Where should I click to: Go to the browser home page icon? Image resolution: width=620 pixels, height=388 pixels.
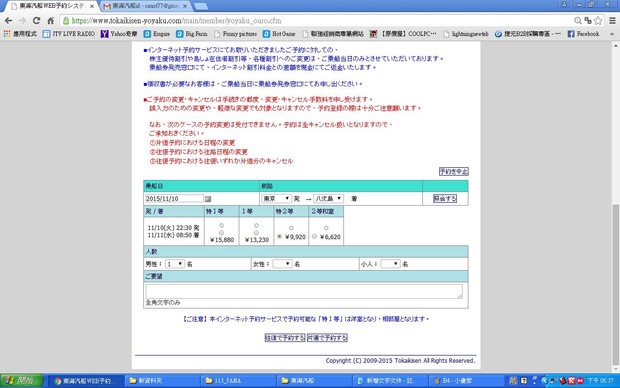point(51,21)
